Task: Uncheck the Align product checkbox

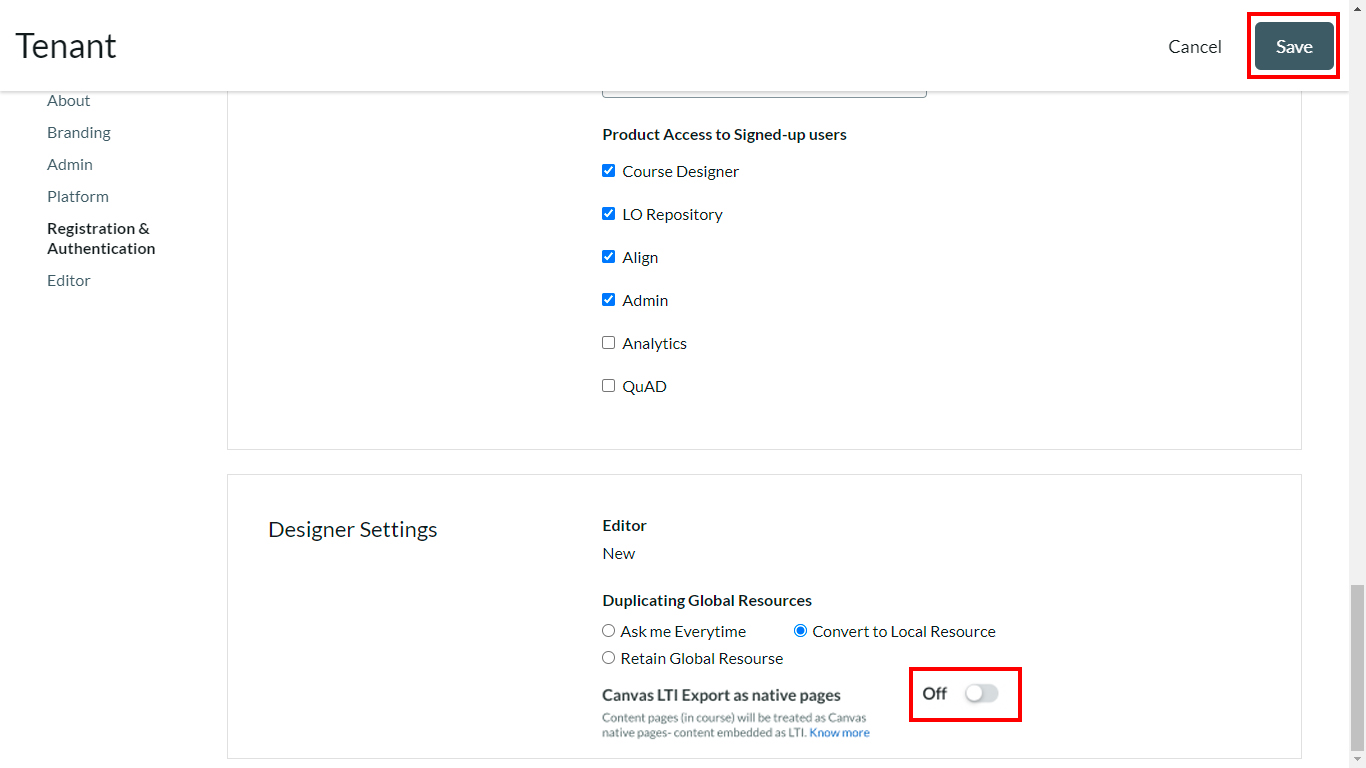Action: coord(608,257)
